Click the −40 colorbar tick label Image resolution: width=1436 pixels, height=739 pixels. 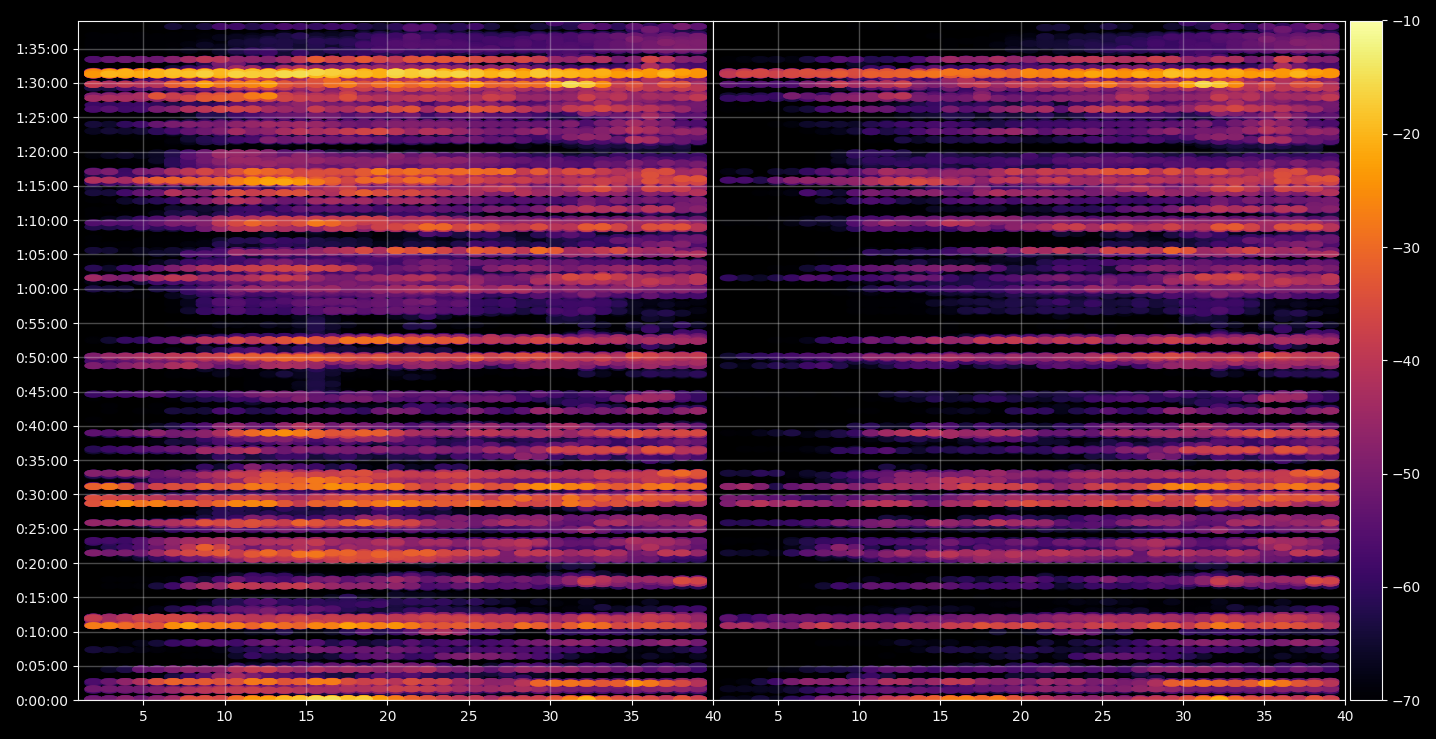[1405, 361]
